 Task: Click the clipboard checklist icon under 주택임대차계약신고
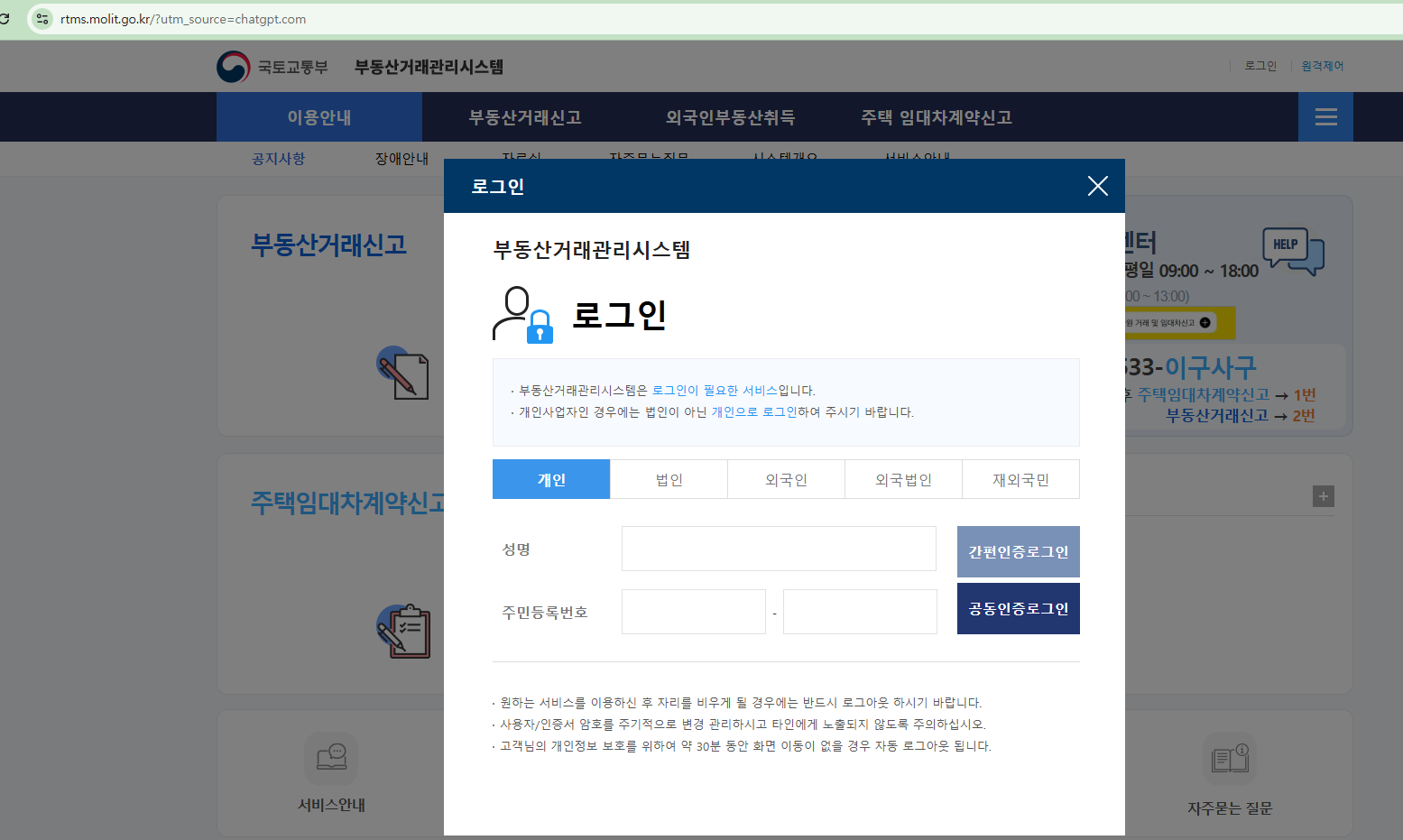click(x=404, y=631)
